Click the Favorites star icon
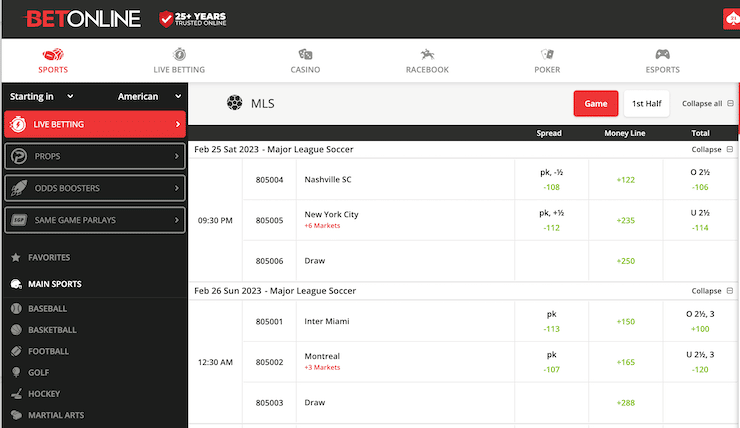 tap(16, 257)
